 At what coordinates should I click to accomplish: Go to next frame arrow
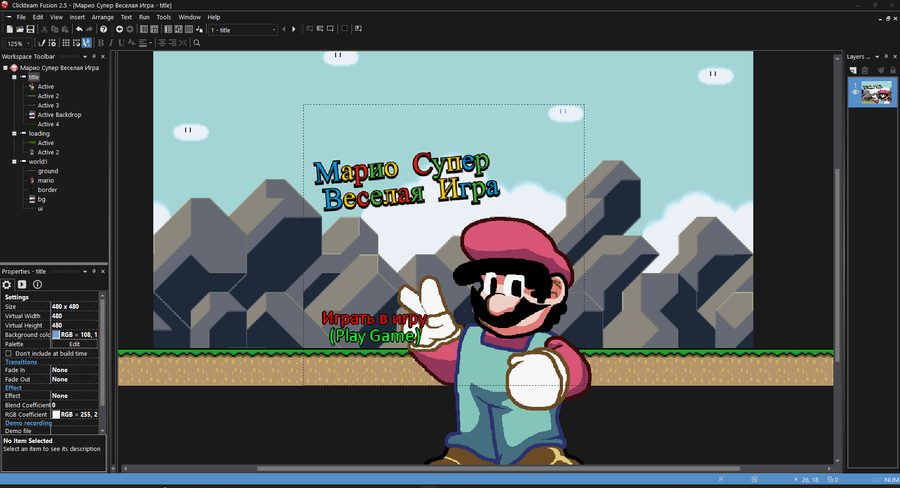point(294,29)
